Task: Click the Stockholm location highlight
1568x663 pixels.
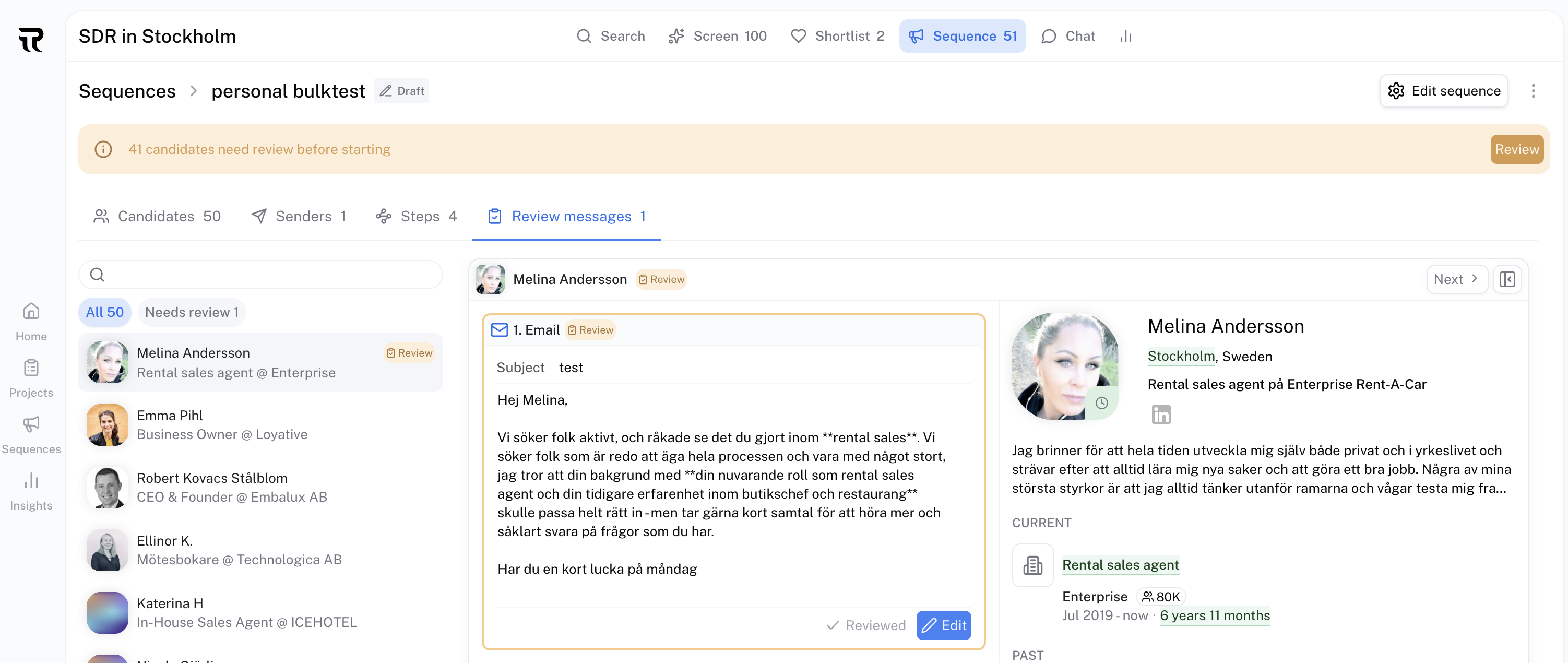Action: tap(1181, 357)
